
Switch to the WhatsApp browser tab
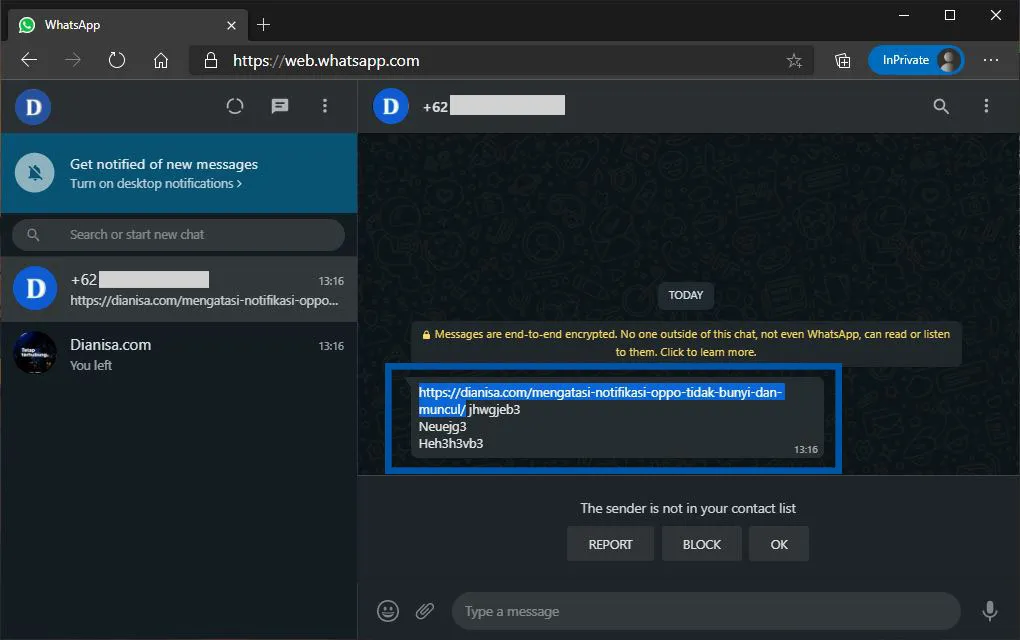click(120, 24)
